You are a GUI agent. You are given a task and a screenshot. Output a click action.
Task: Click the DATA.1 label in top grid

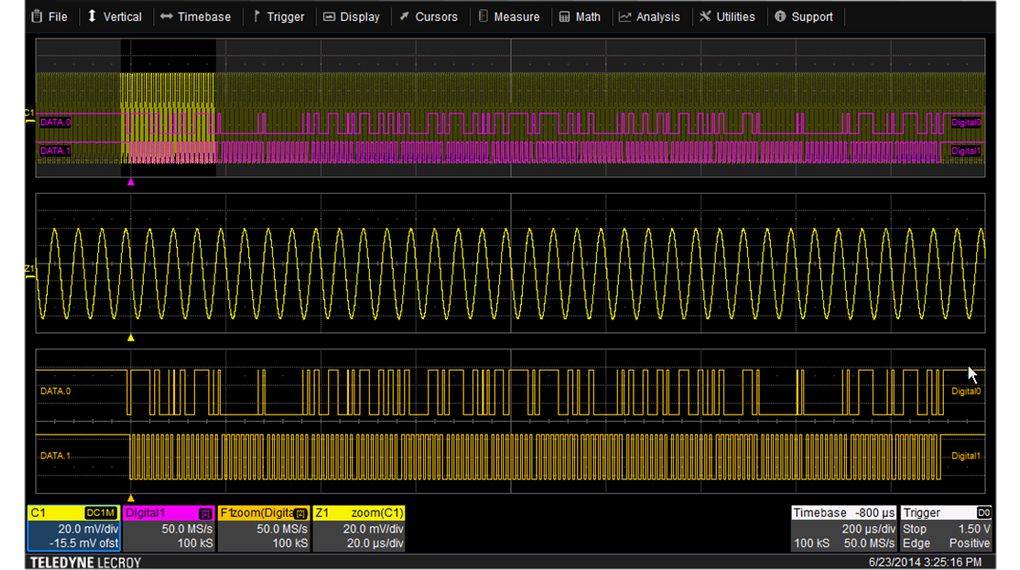coord(55,150)
